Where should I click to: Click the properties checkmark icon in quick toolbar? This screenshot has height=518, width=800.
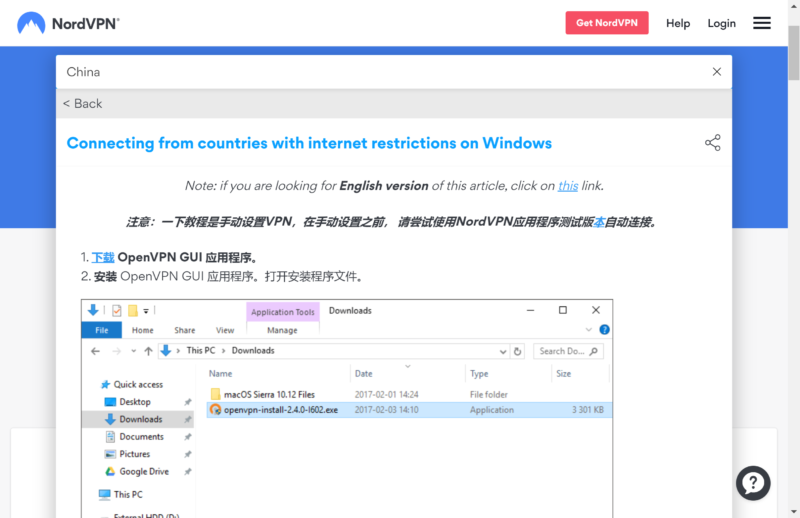tap(117, 310)
